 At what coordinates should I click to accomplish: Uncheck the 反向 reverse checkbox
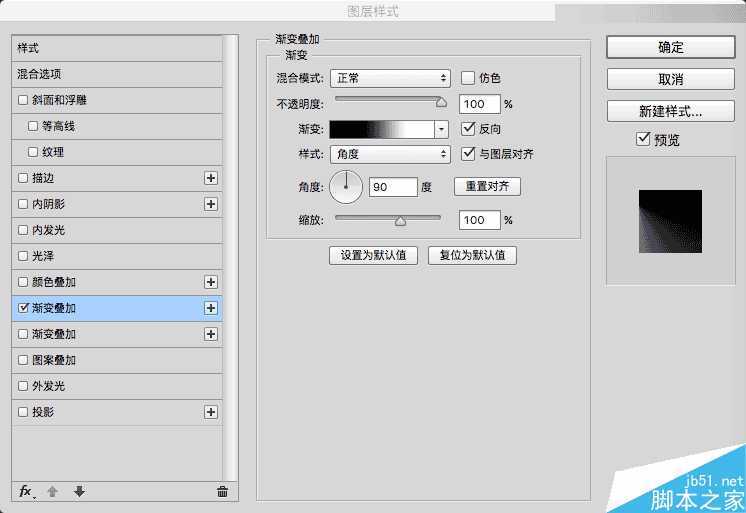[468, 128]
